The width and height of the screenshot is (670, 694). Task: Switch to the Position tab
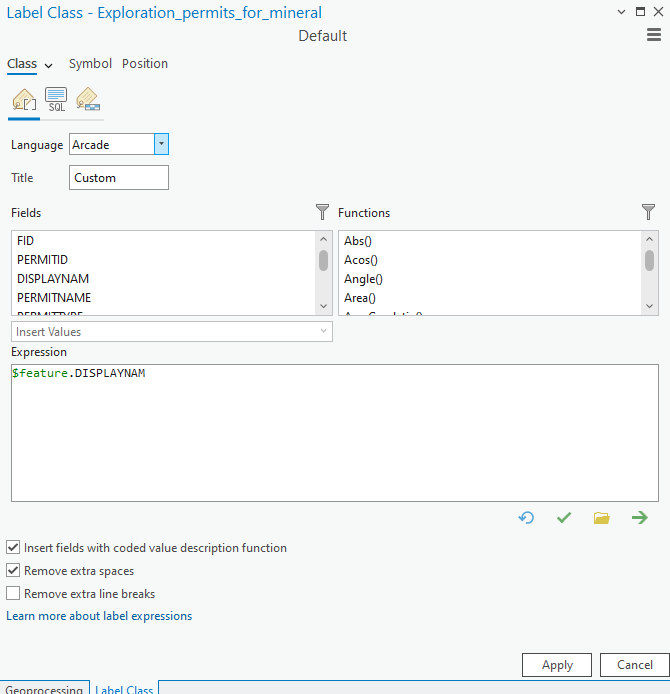(x=145, y=64)
